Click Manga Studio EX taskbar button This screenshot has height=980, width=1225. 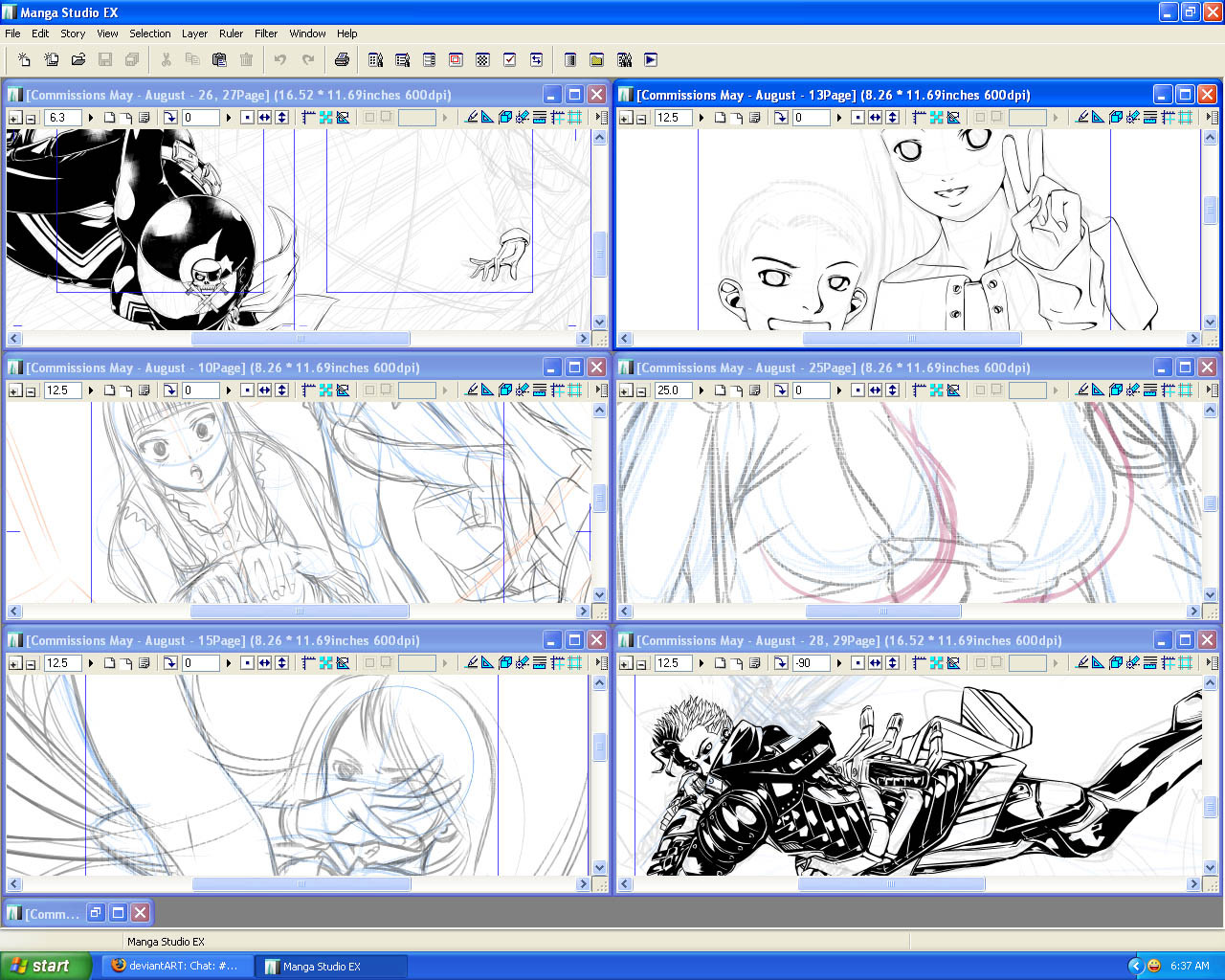331,967
